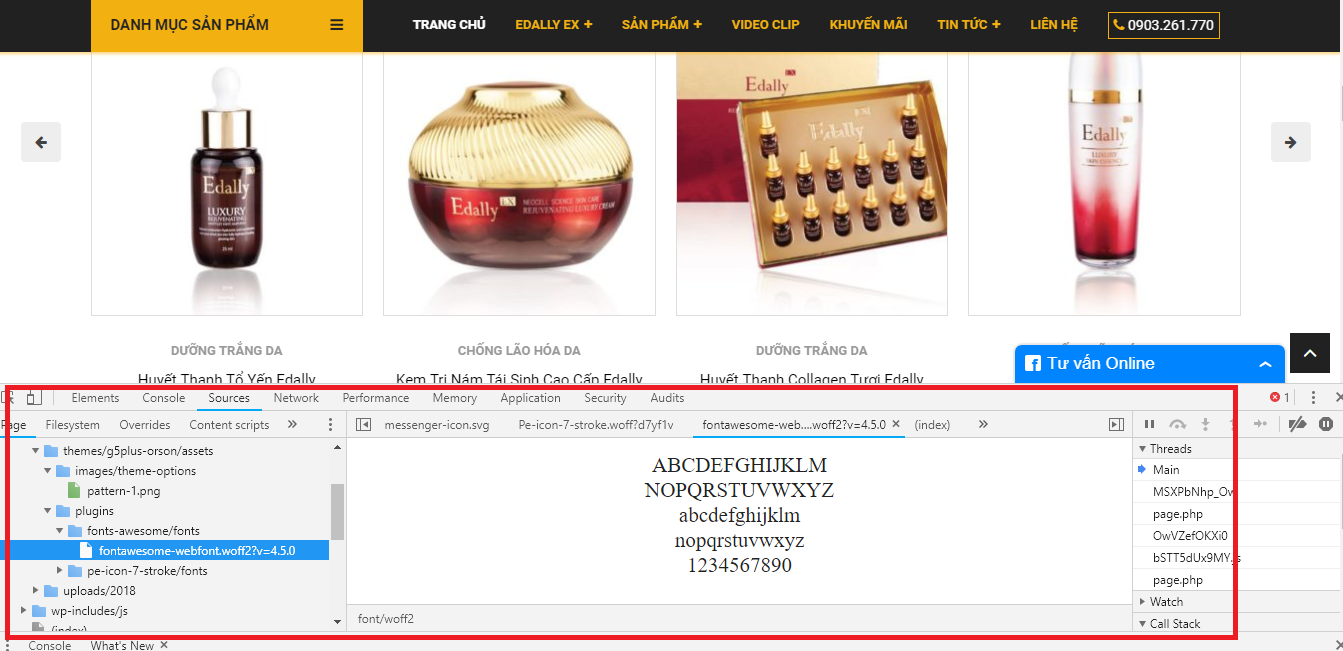Click the next carousel arrow button
The width and height of the screenshot is (1343, 651).
tap(1291, 142)
